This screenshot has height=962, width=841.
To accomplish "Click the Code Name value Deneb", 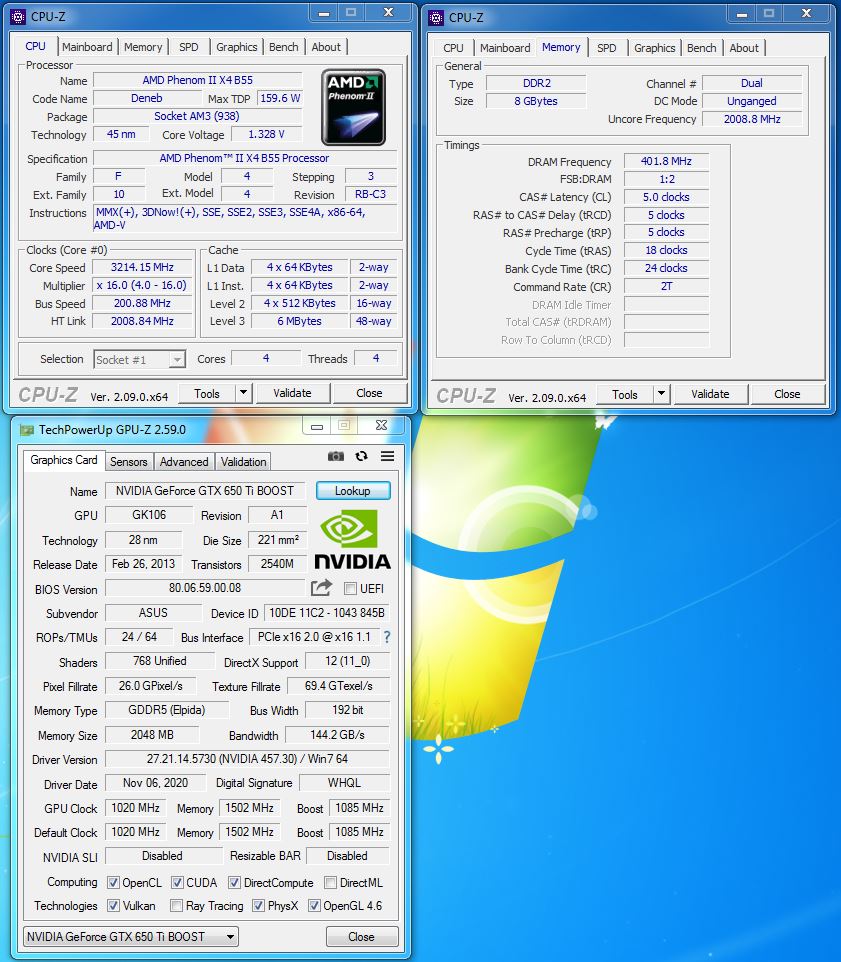I will [x=147, y=98].
